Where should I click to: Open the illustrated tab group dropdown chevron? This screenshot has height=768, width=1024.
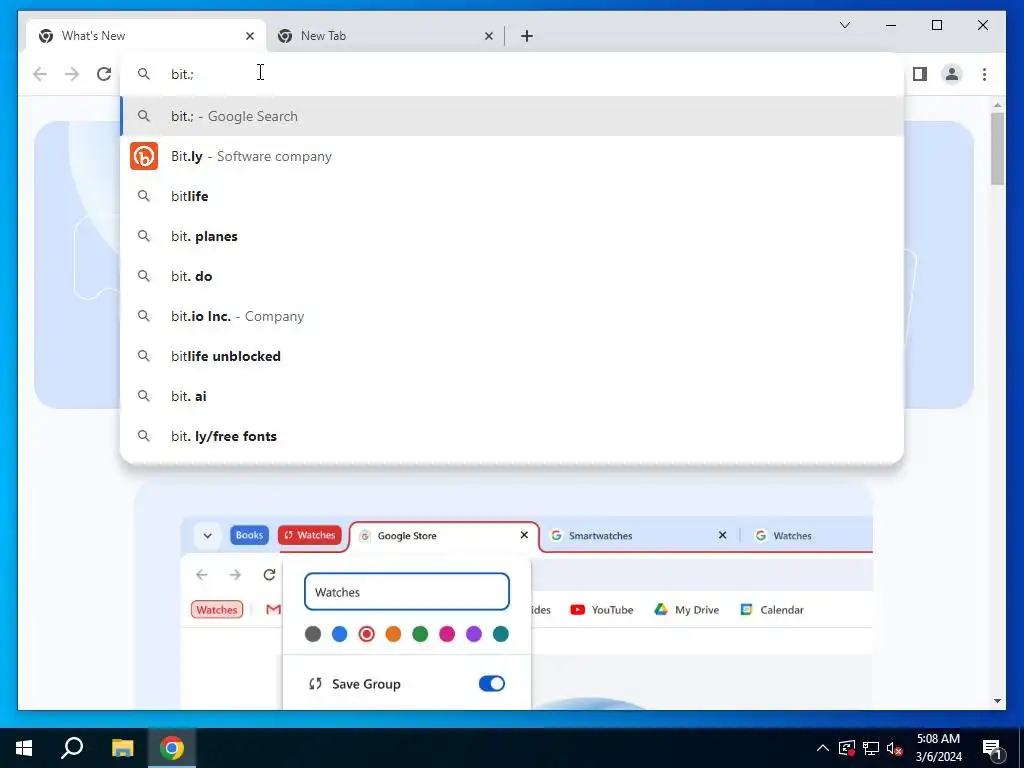[207, 535]
